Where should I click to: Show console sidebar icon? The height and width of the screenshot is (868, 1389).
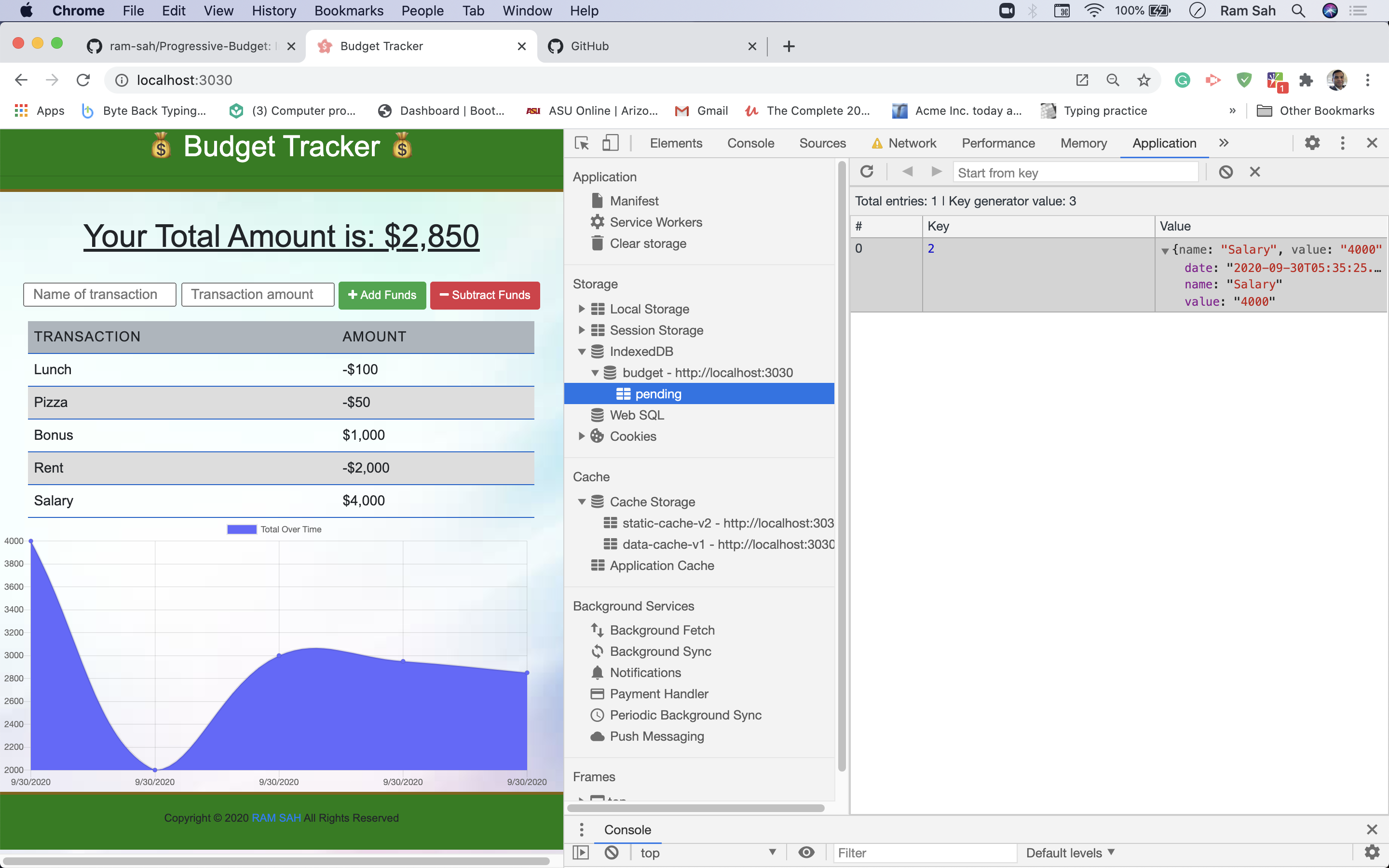[581, 853]
